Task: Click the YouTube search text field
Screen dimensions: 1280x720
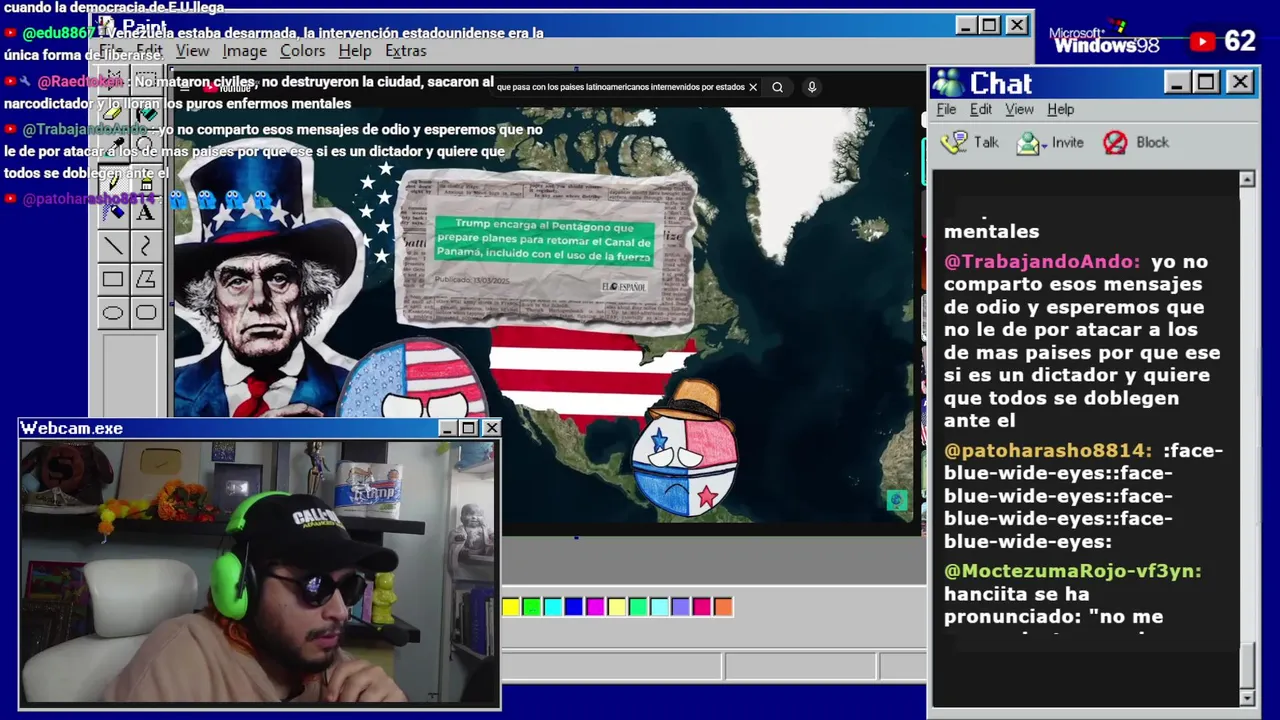Action: coord(620,87)
